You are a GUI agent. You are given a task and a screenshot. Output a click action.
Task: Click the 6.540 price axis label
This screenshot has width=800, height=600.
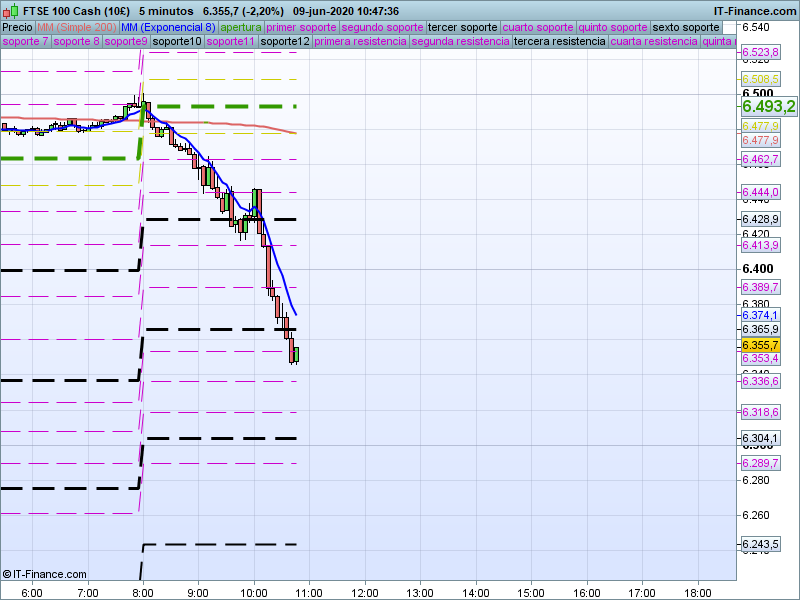756,27
